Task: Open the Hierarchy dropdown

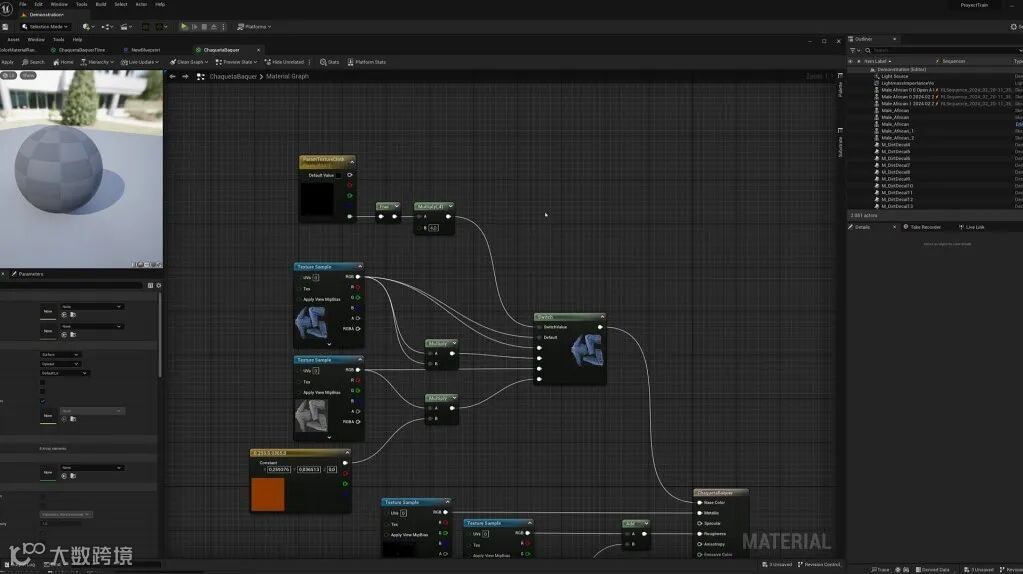Action: tap(97, 62)
